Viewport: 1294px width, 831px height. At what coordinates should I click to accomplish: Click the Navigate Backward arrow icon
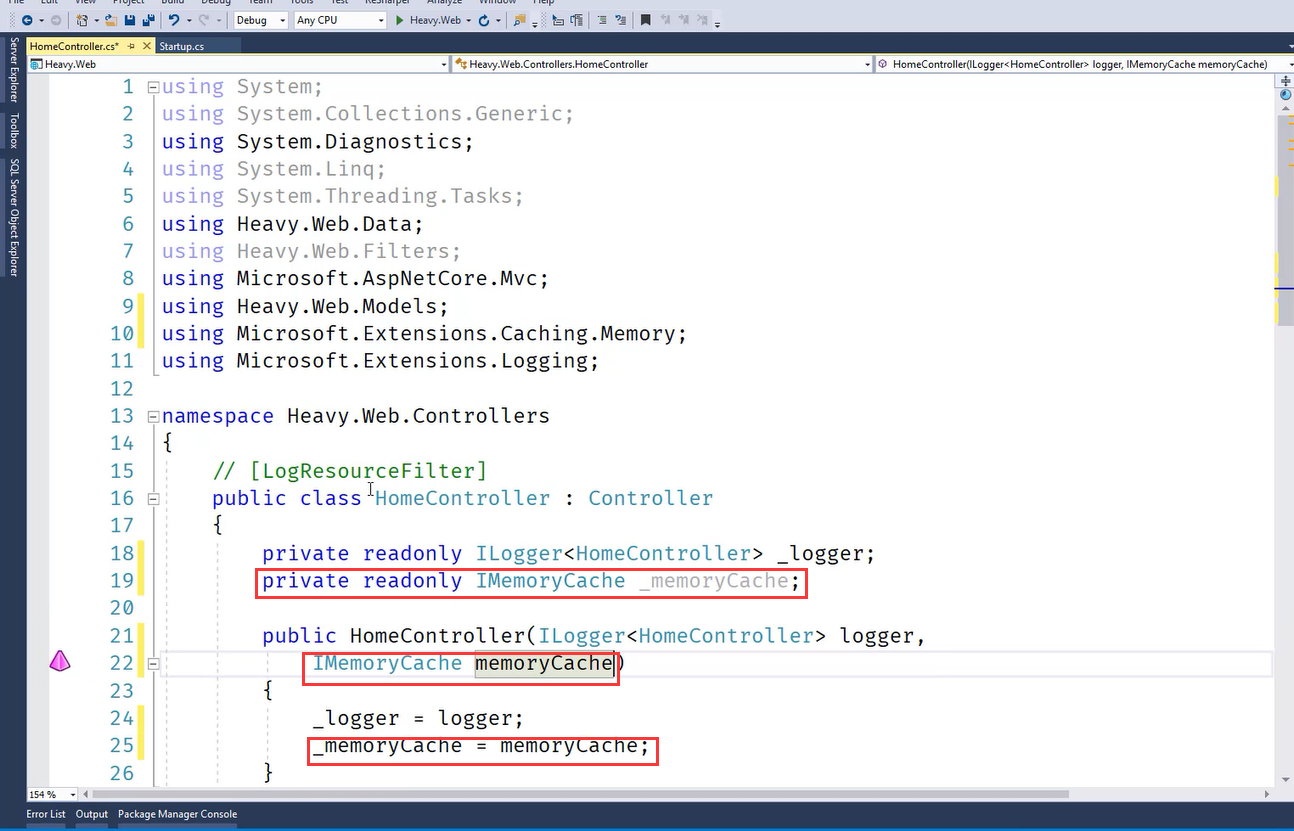(x=26, y=20)
